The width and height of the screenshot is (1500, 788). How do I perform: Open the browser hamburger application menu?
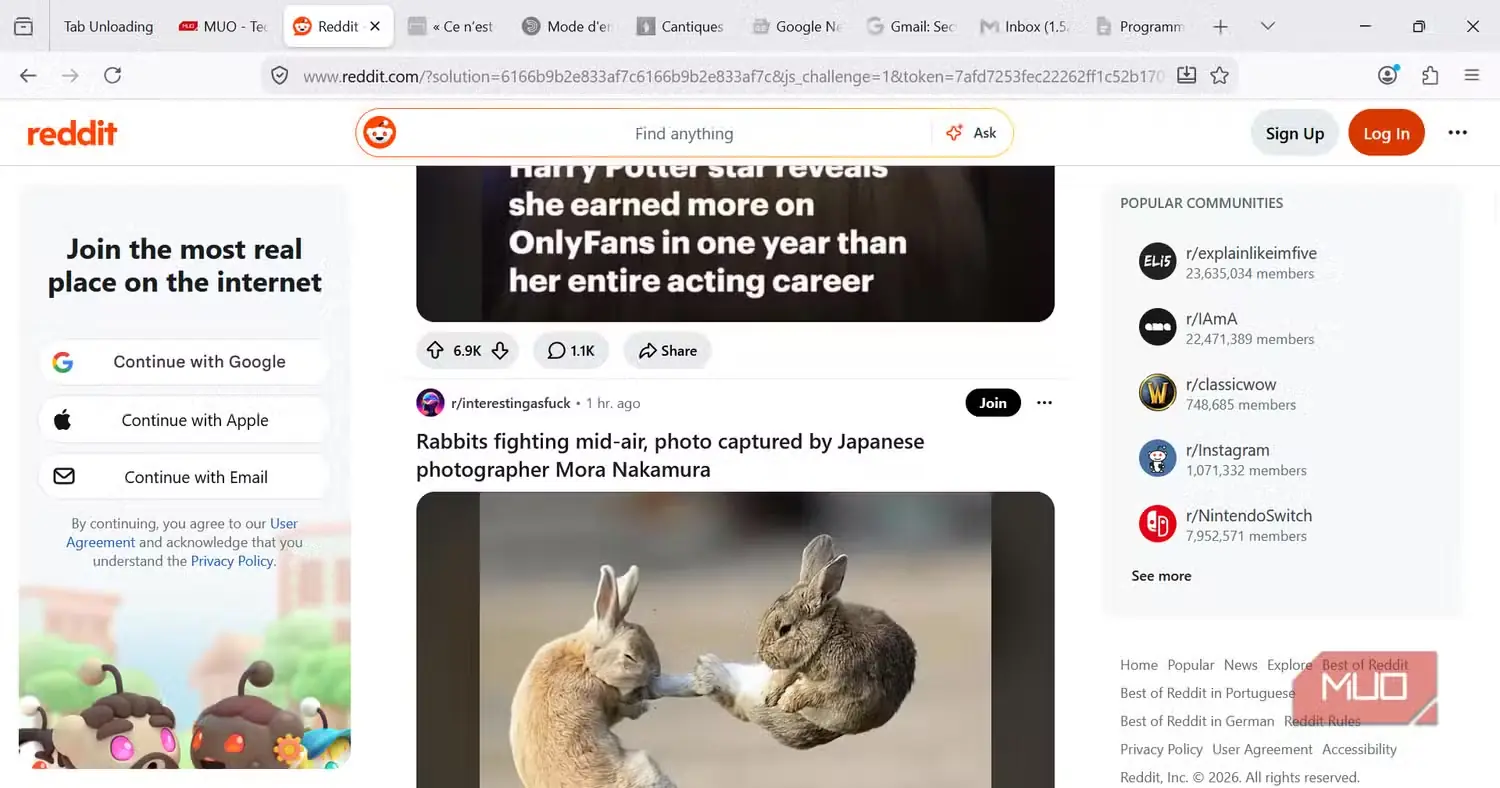[1472, 75]
